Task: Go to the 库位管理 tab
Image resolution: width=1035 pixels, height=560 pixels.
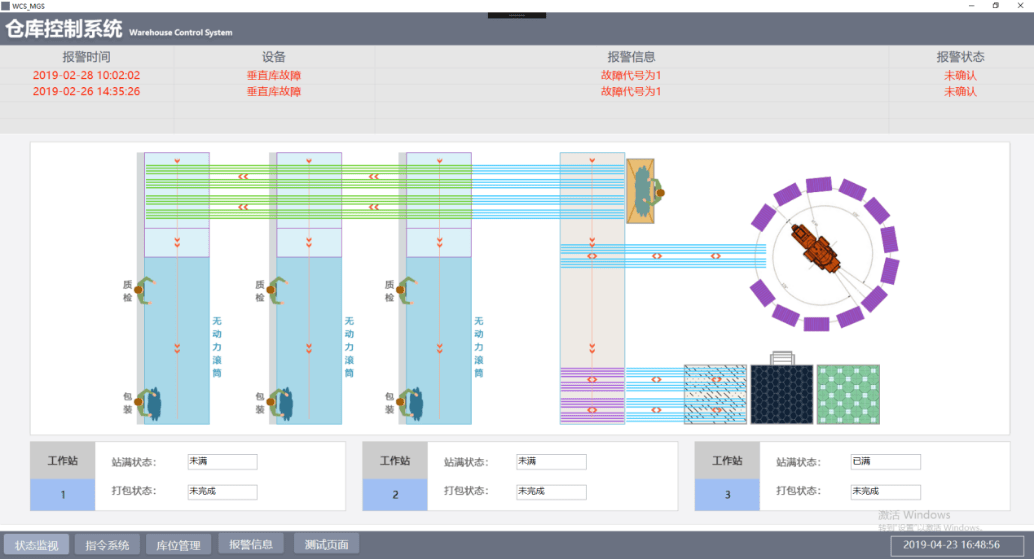Action: click(x=179, y=545)
